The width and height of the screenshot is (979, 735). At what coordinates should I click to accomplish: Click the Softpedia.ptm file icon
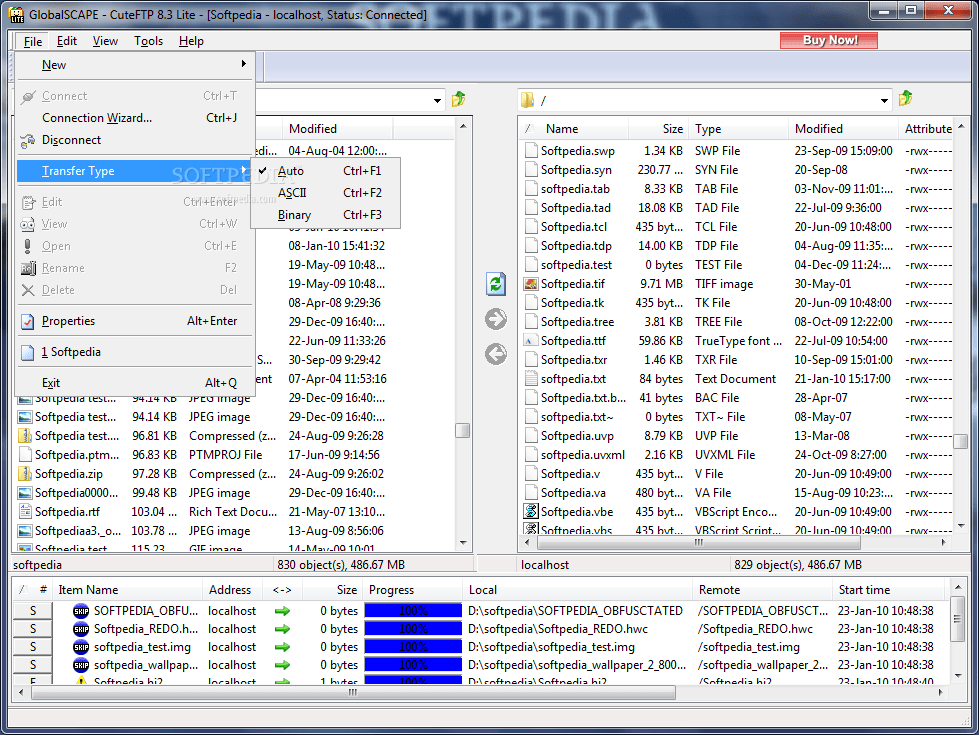tap(25, 455)
